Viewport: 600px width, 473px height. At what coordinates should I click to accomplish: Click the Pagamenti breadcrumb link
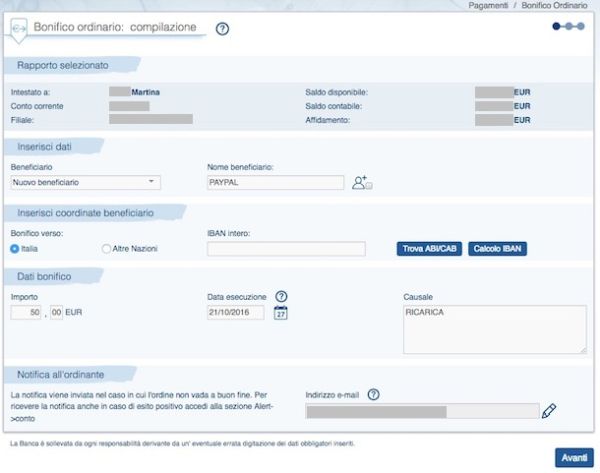[489, 6]
